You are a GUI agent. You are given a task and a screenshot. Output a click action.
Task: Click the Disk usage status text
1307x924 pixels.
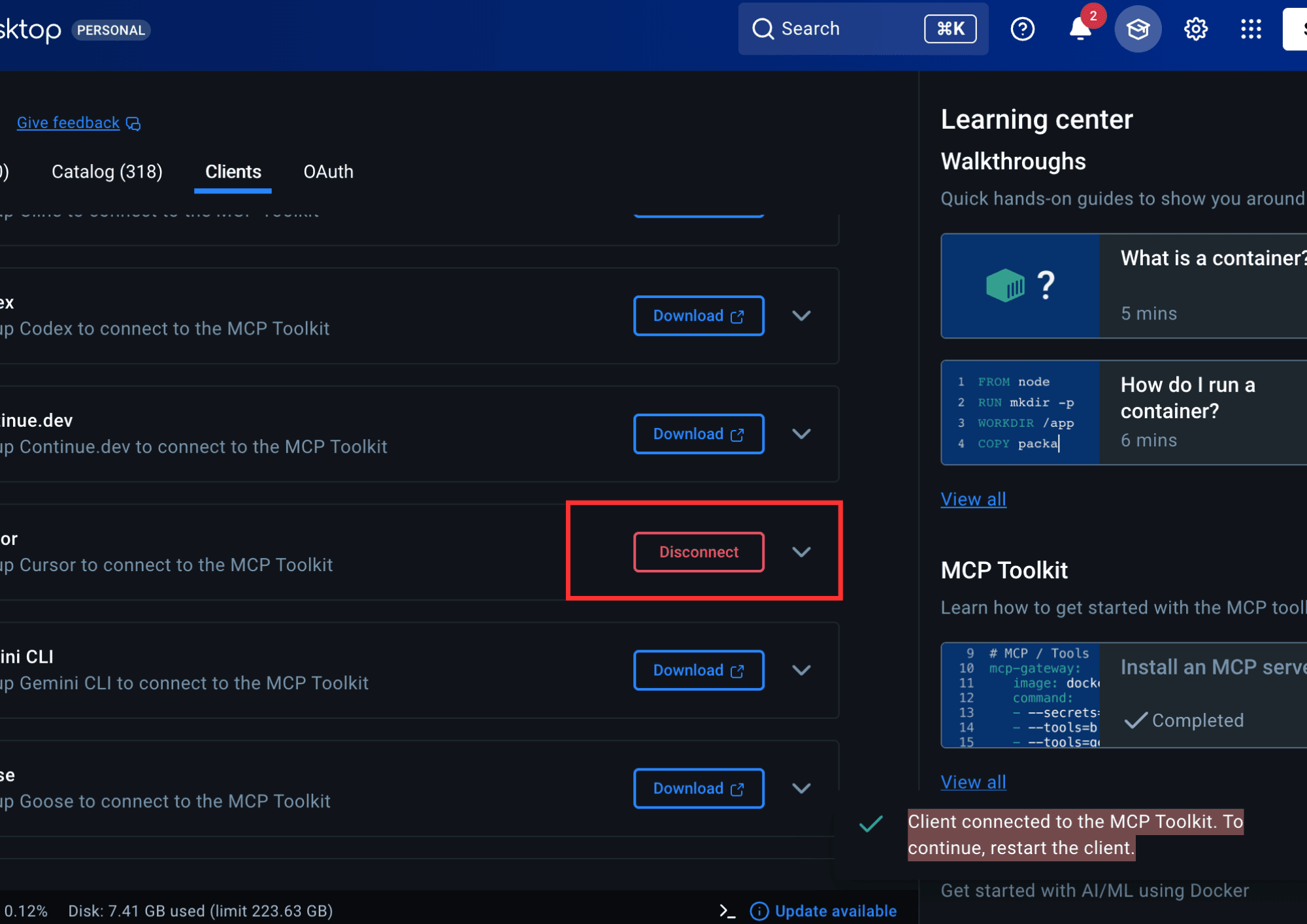pos(201,911)
